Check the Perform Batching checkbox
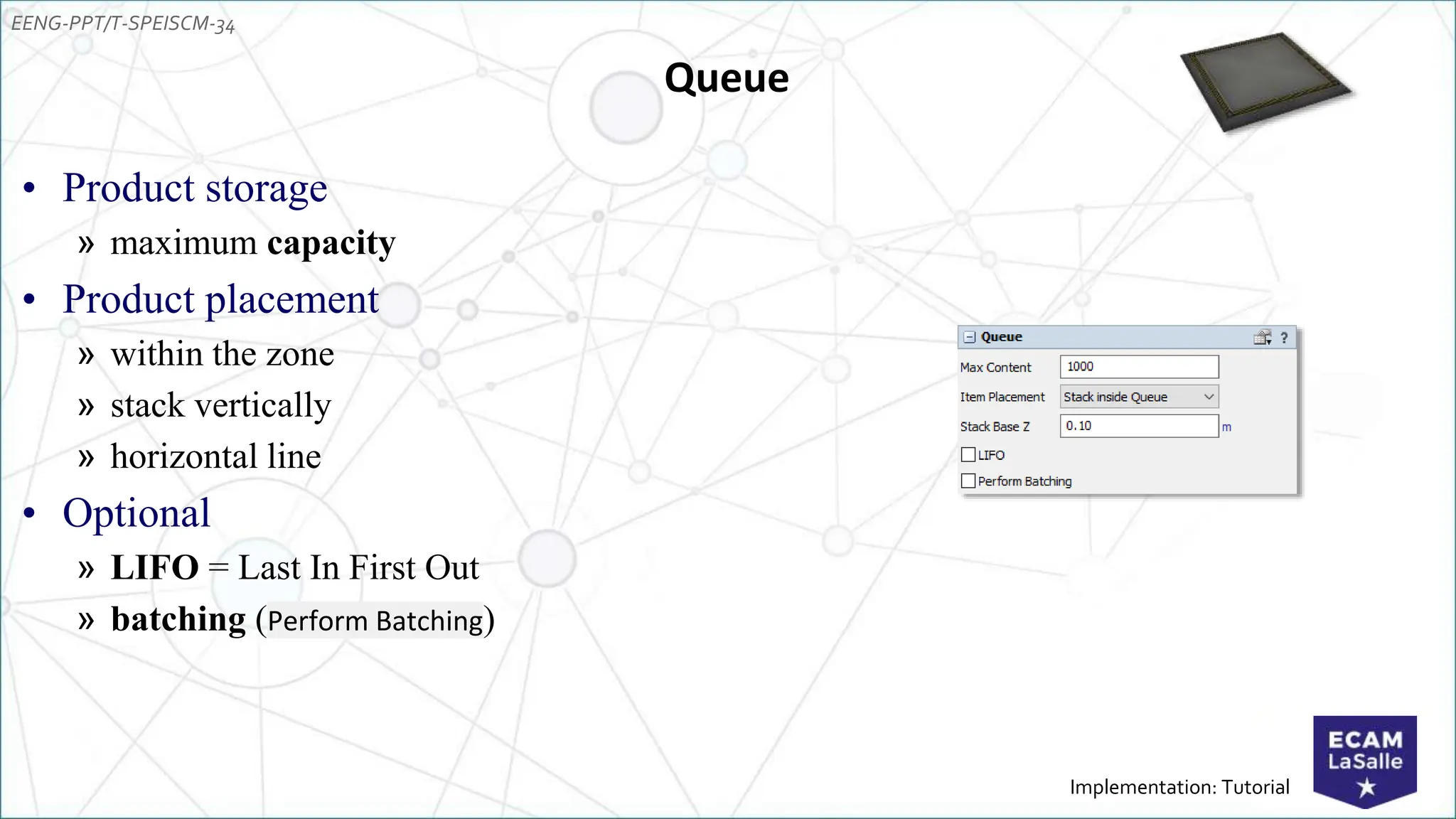Viewport: 1456px width, 819px height. [x=968, y=481]
